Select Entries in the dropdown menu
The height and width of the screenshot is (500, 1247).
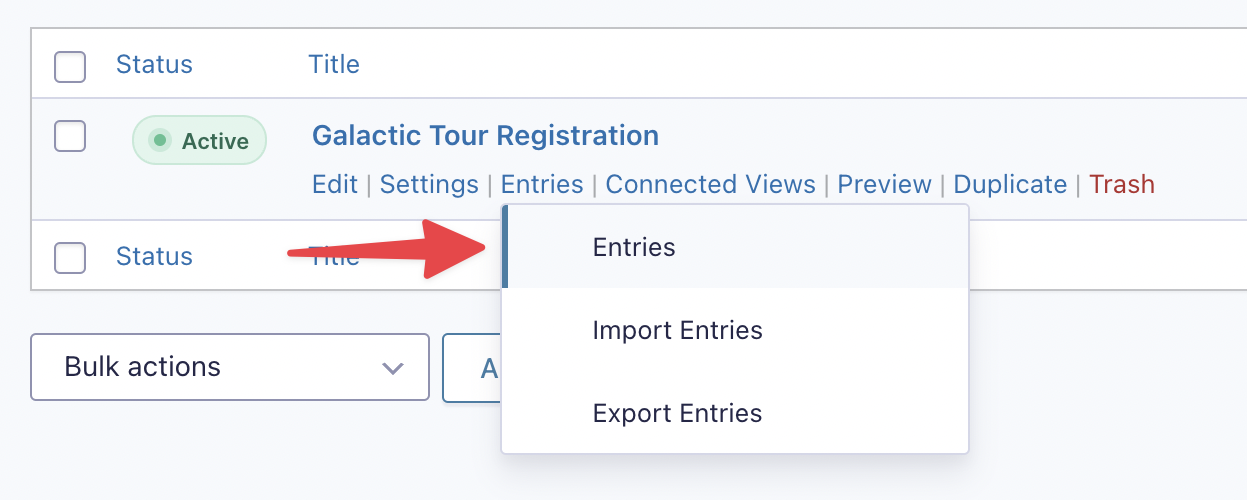pos(634,247)
